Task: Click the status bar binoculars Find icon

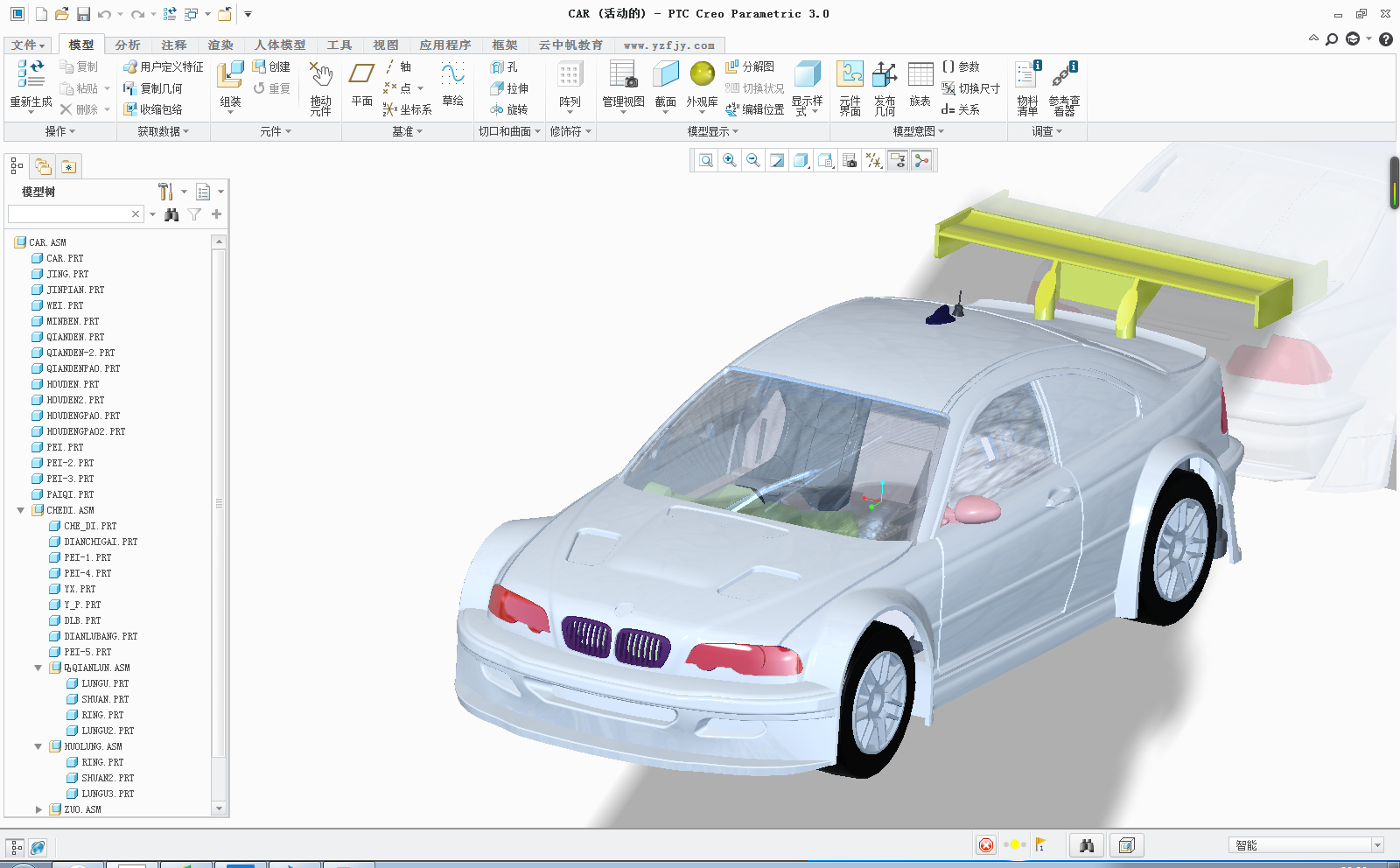Action: click(1087, 845)
